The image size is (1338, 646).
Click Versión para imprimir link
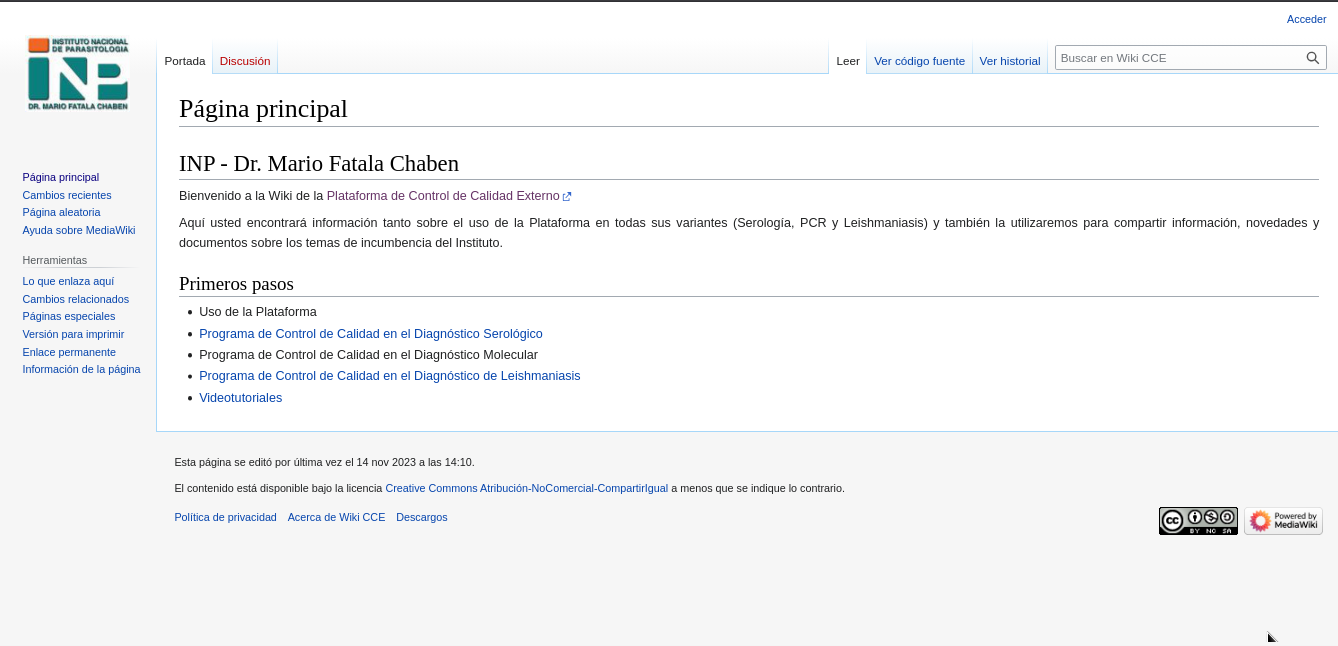[73, 334]
